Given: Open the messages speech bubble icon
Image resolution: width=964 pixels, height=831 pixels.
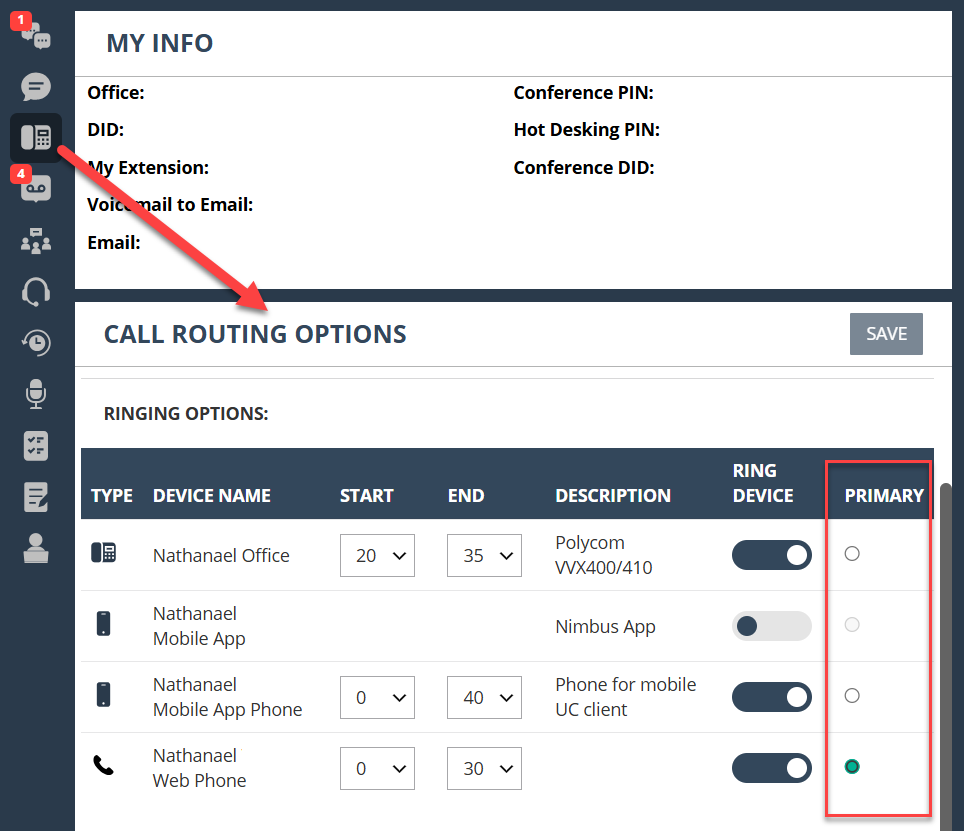Looking at the screenshot, I should click(36, 87).
